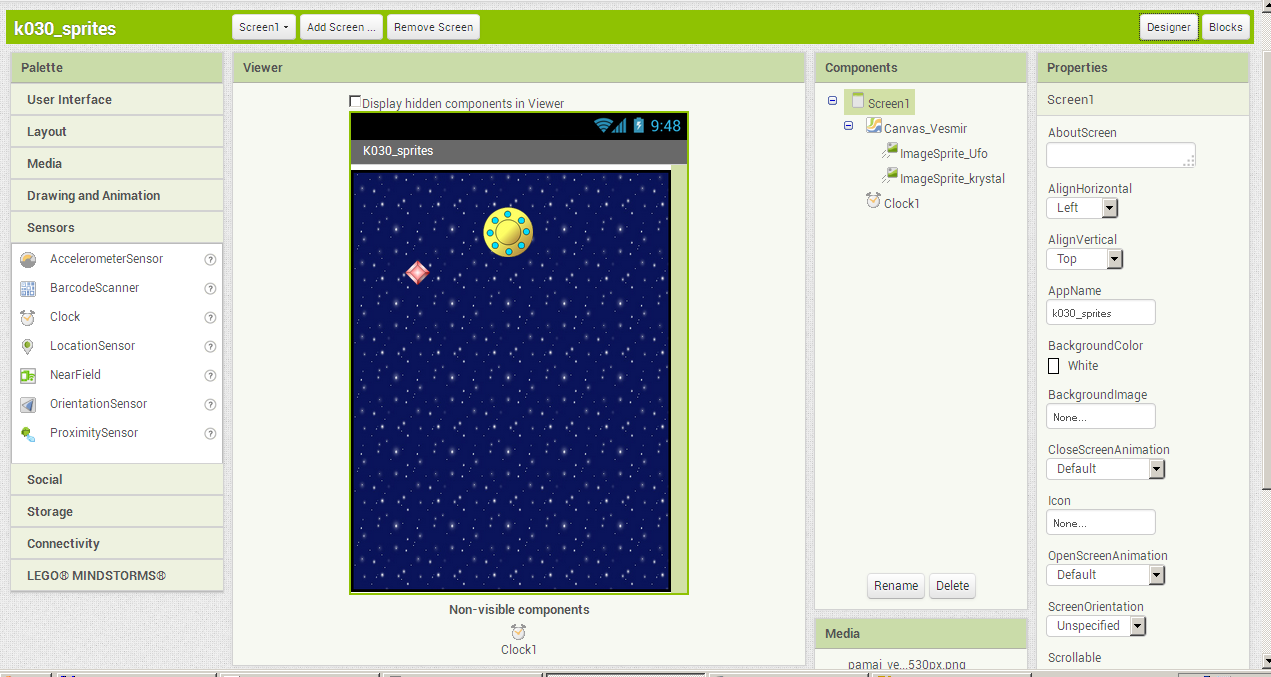Image resolution: width=1271 pixels, height=677 pixels.
Task: Click the BarcodeScanner palette icon
Action: coord(28,288)
